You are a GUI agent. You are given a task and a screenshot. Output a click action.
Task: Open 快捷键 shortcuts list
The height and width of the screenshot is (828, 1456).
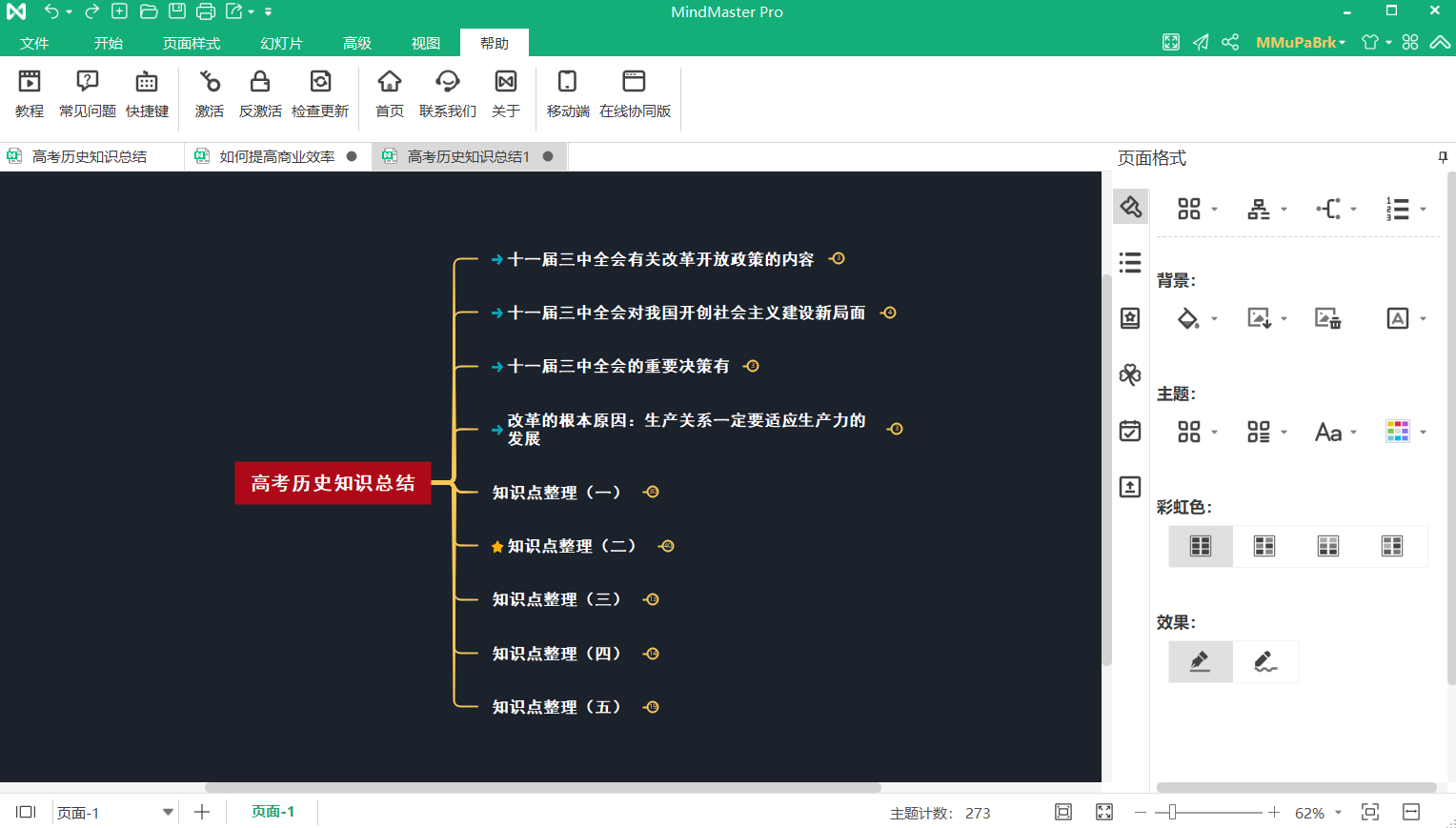147,93
